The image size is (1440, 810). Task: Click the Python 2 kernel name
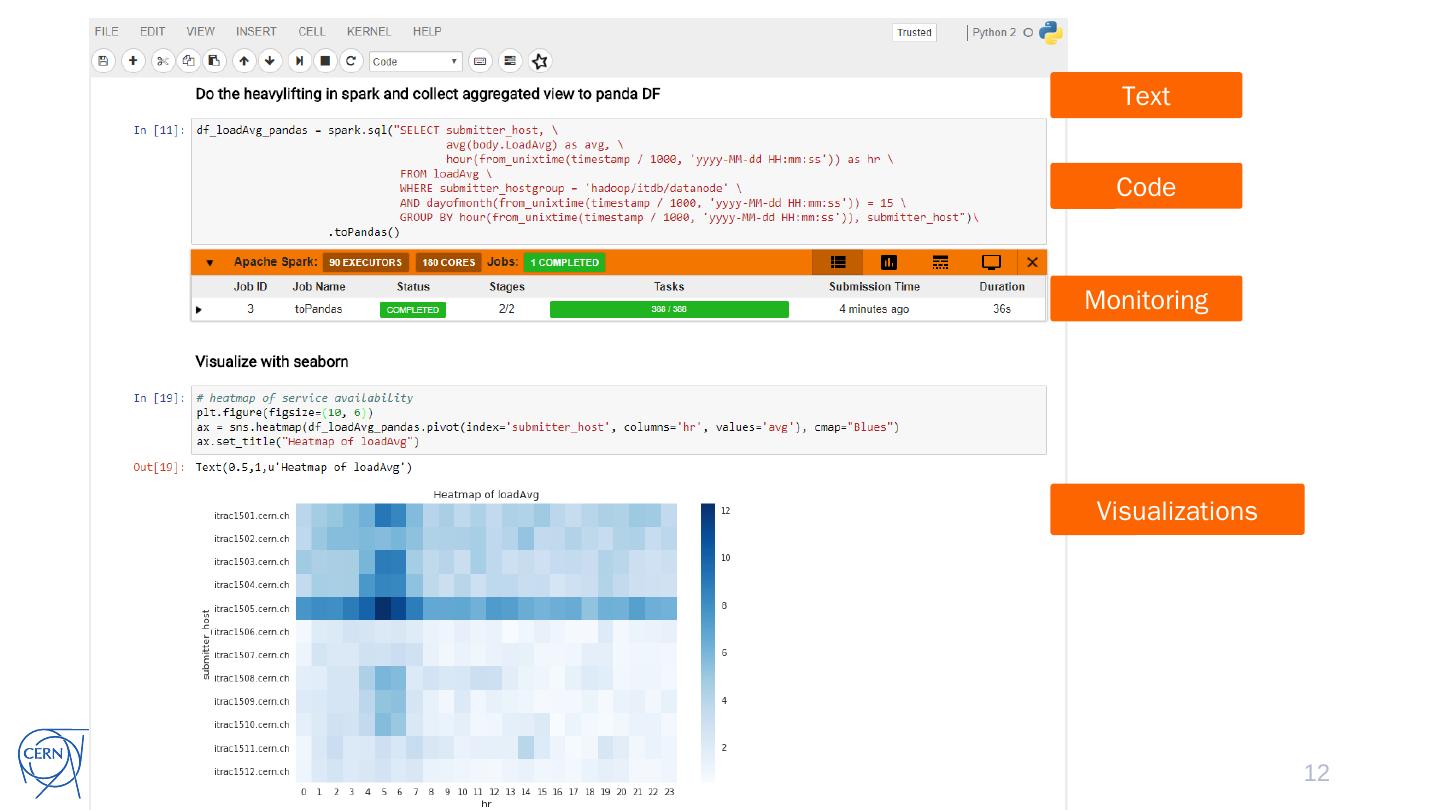pos(994,32)
